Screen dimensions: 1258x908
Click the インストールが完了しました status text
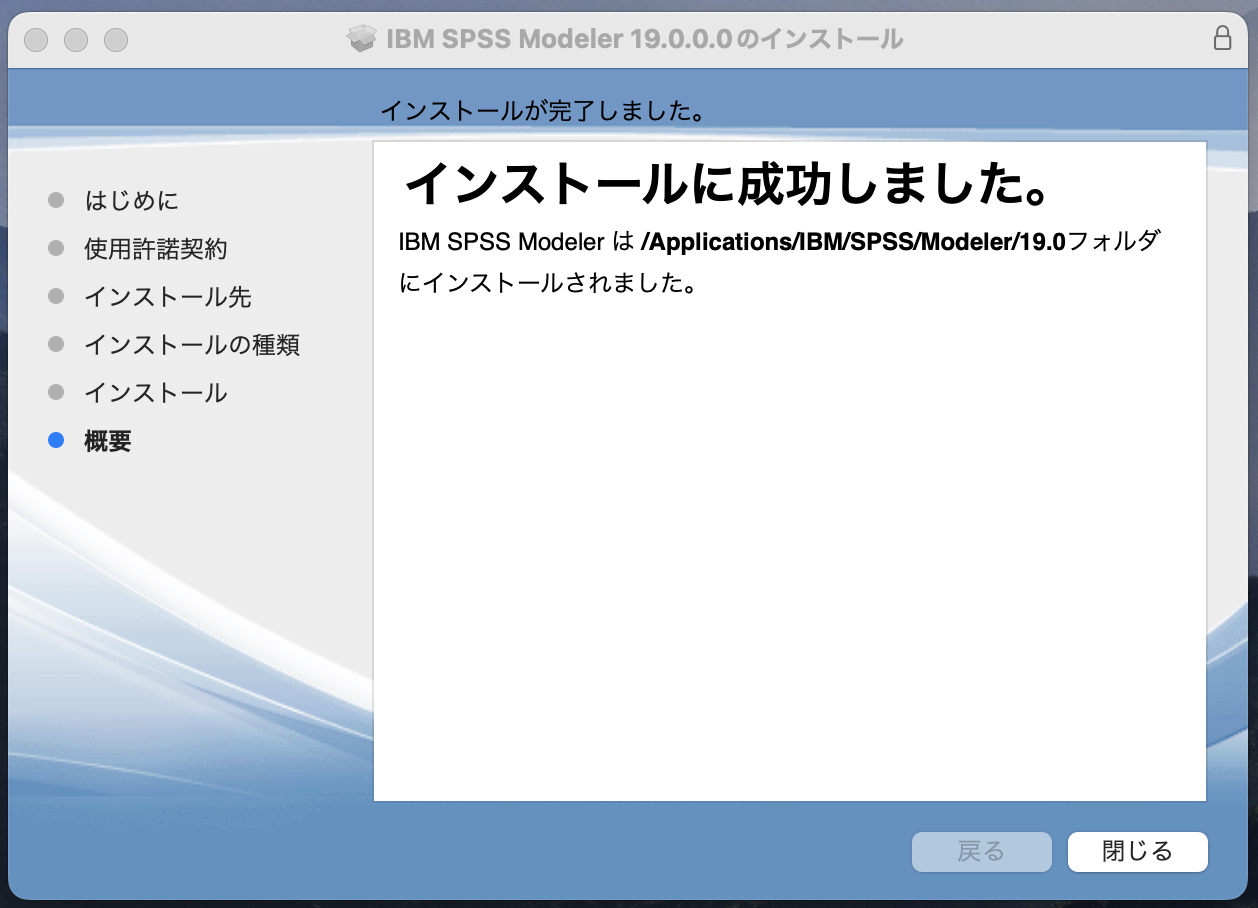coord(542,111)
